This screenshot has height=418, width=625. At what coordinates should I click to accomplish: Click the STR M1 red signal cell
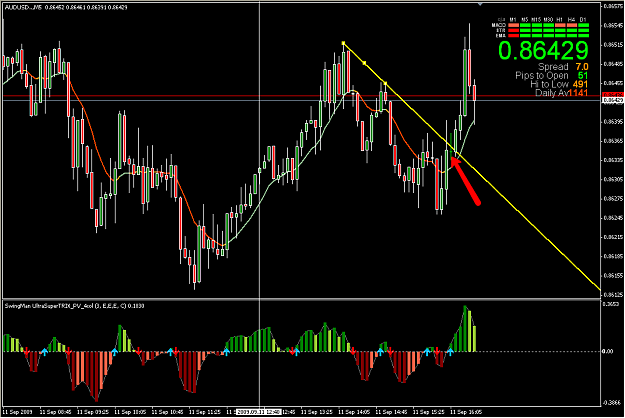tap(513, 30)
